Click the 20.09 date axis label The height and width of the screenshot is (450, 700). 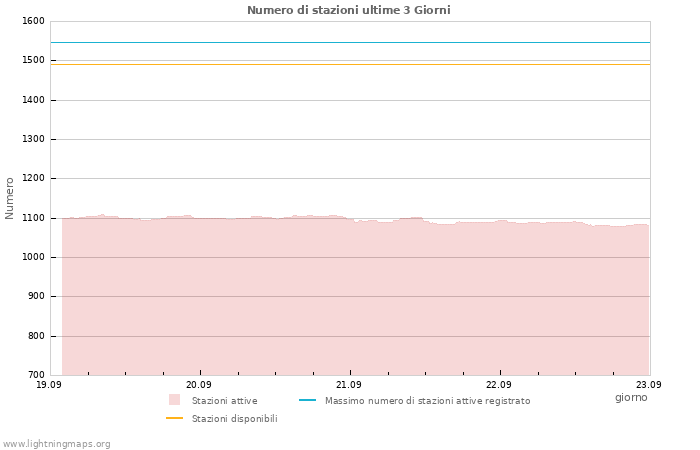point(199,384)
